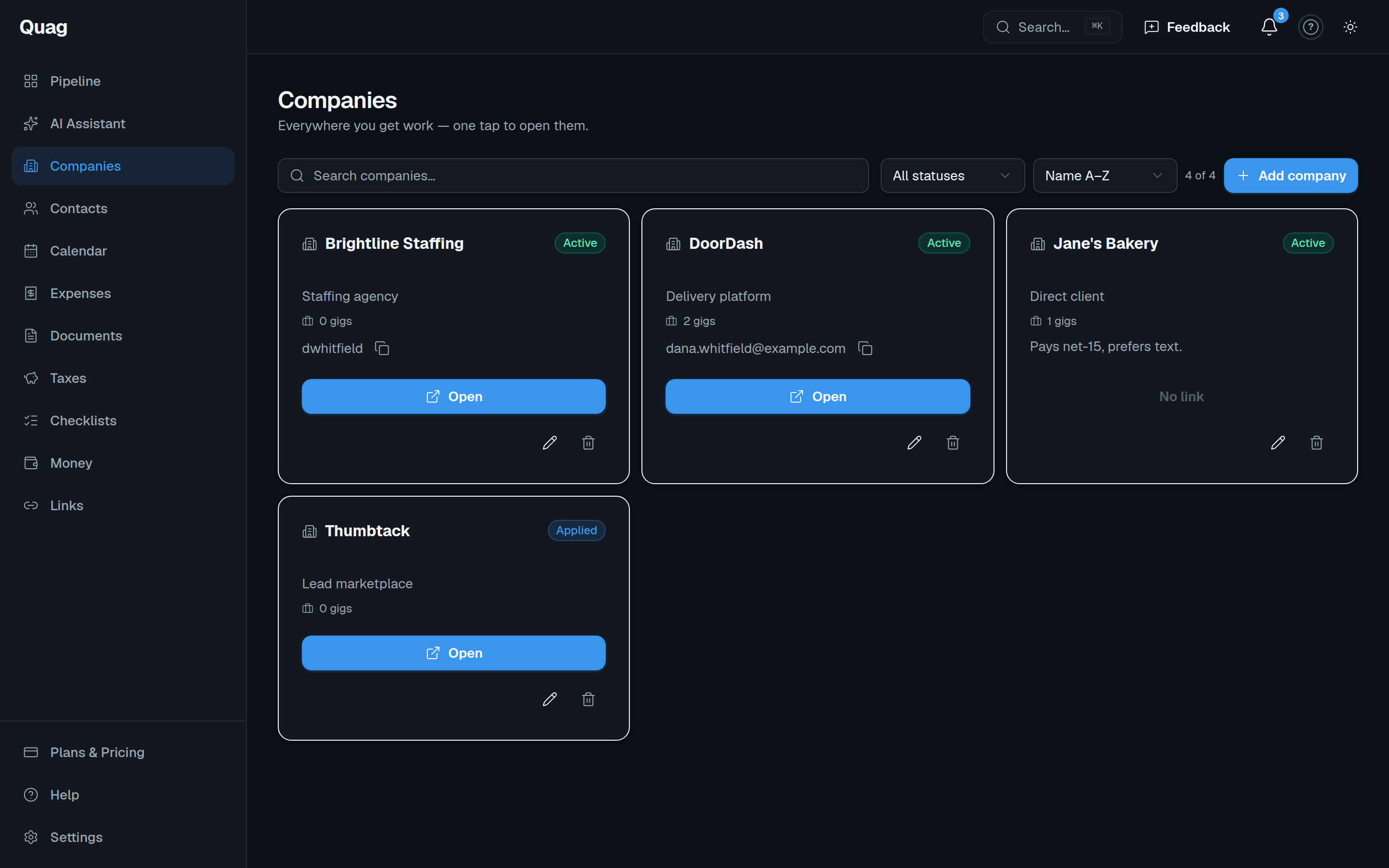Delete the DoorDash company card
Screen dimensions: 1389x868
(953, 443)
